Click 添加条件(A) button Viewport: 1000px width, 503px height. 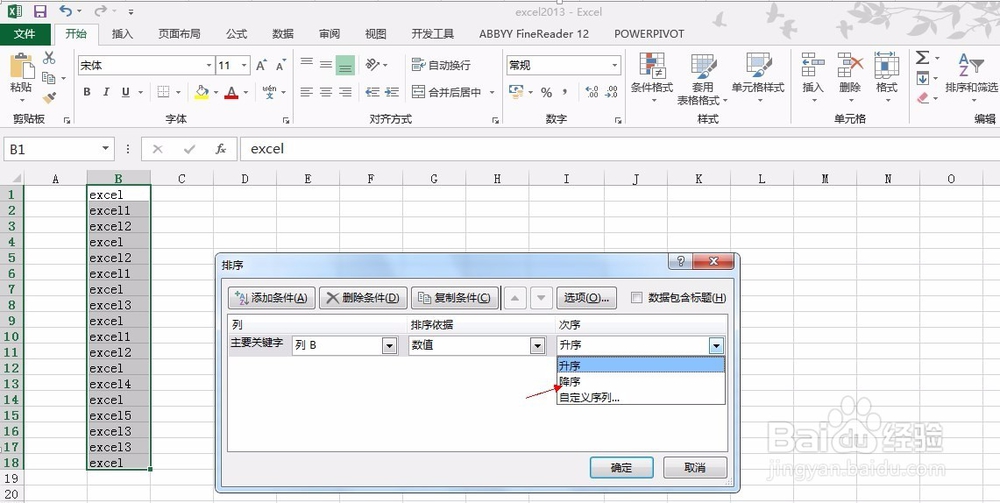(272, 298)
